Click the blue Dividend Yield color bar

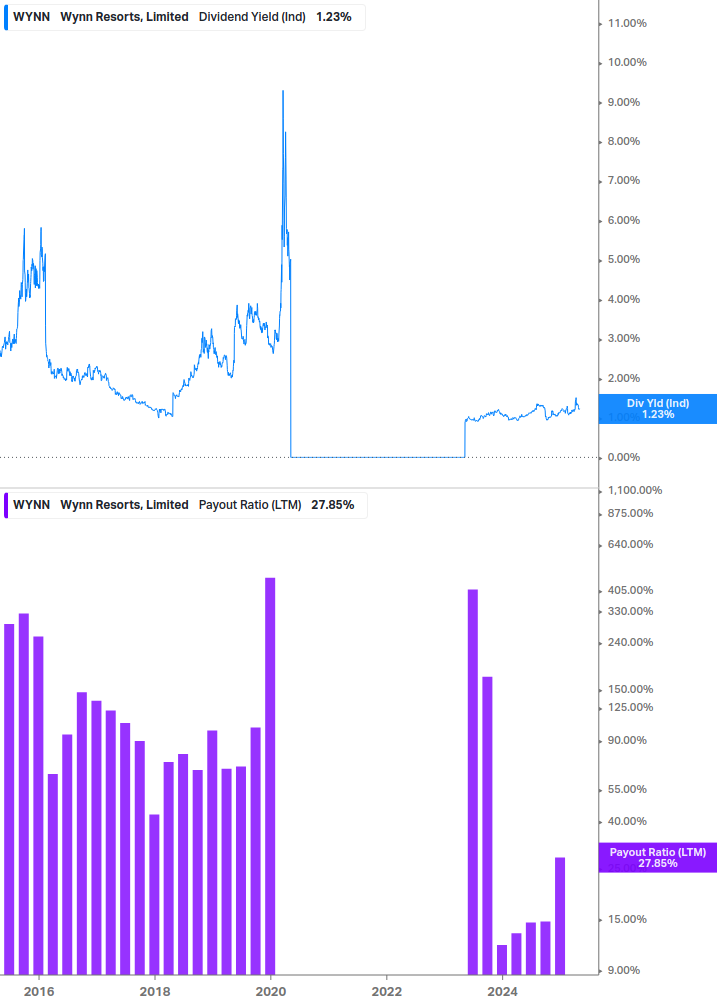point(6,17)
